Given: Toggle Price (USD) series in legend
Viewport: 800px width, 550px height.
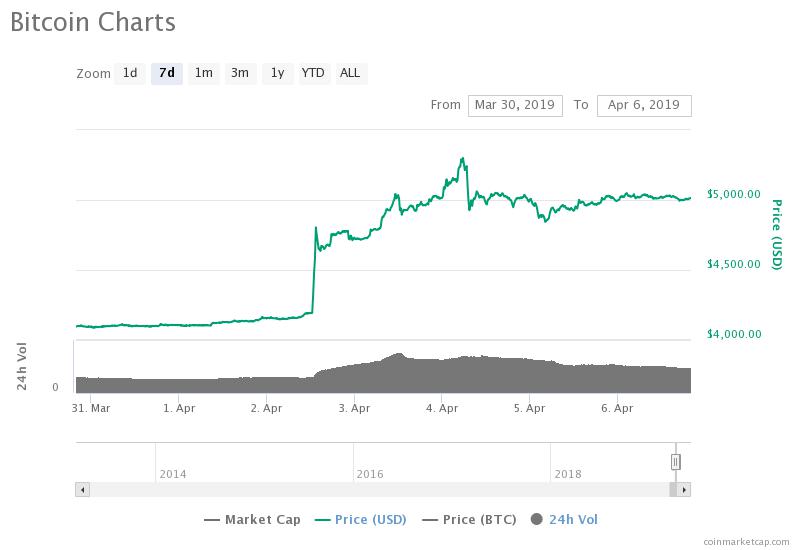Looking at the screenshot, I should 361,520.
